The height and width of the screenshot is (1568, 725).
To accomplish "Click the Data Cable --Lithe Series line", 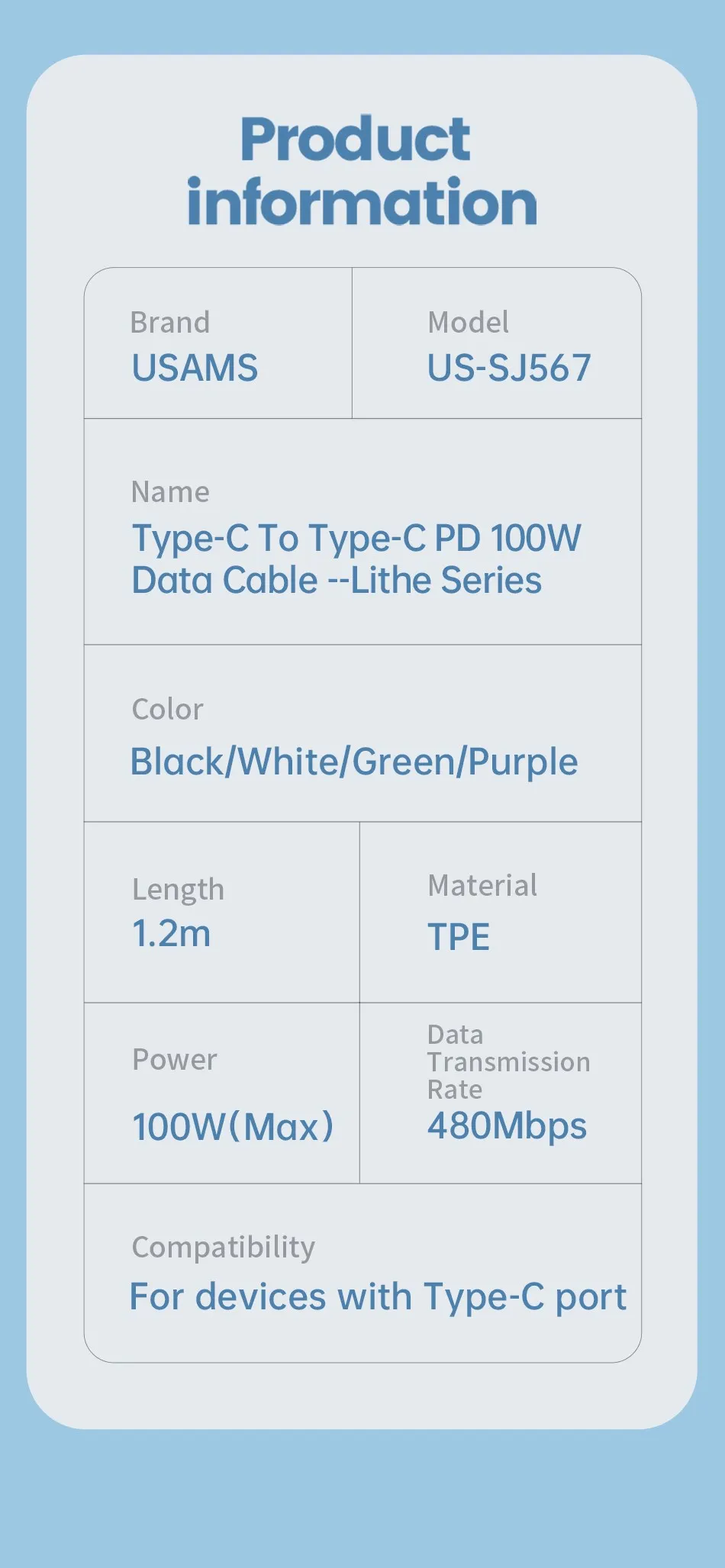I will click(x=337, y=581).
